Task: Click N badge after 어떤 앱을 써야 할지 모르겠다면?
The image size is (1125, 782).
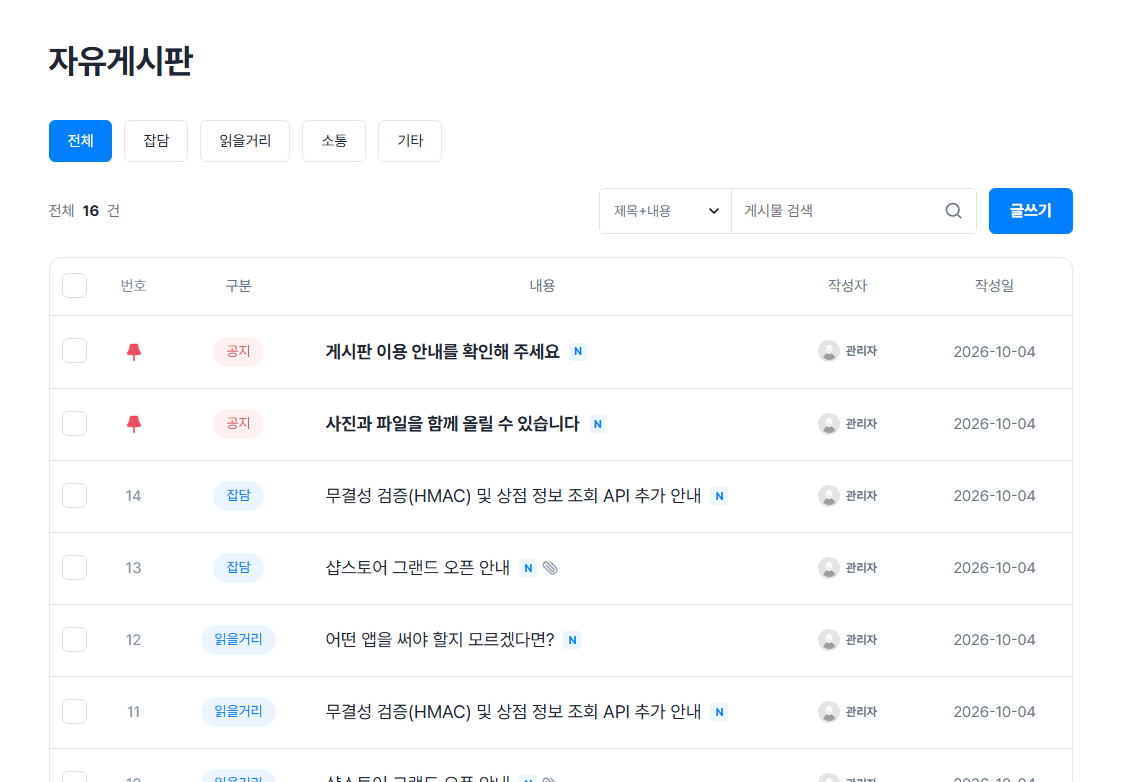Action: click(572, 640)
